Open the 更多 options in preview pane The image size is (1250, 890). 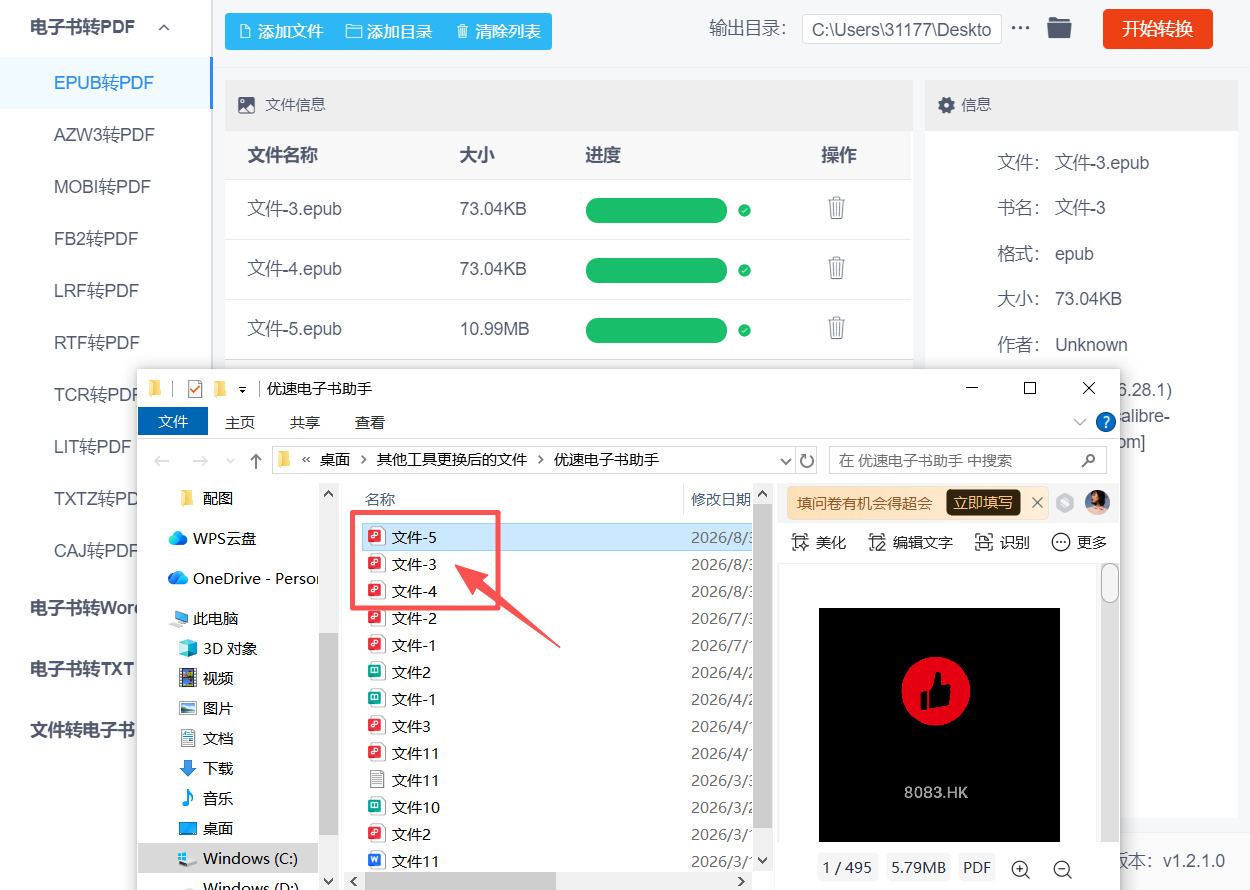tap(1079, 542)
